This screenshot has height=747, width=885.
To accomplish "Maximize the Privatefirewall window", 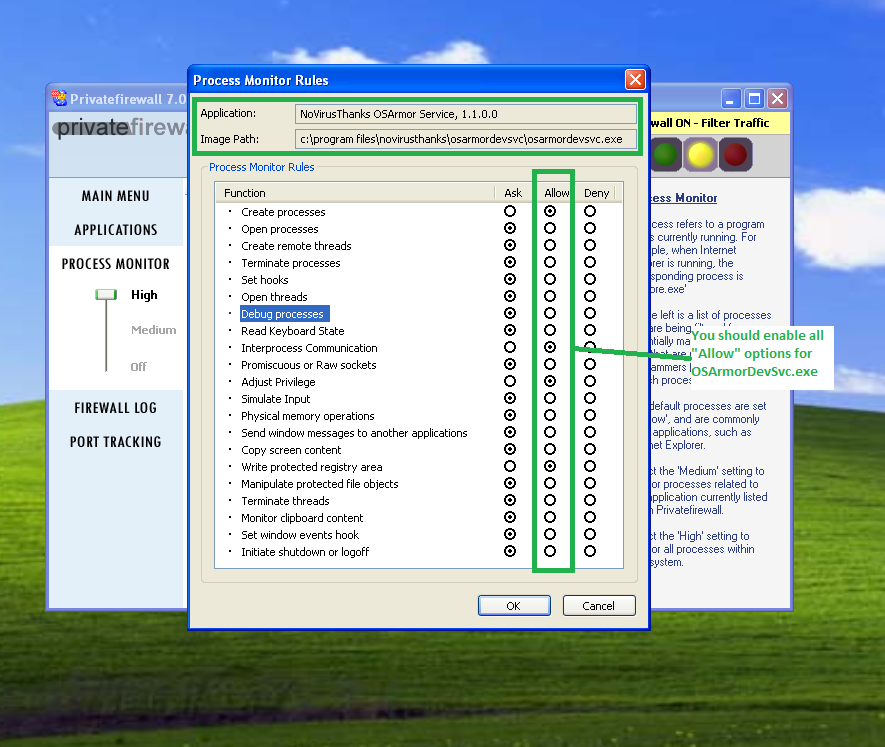I will point(754,99).
